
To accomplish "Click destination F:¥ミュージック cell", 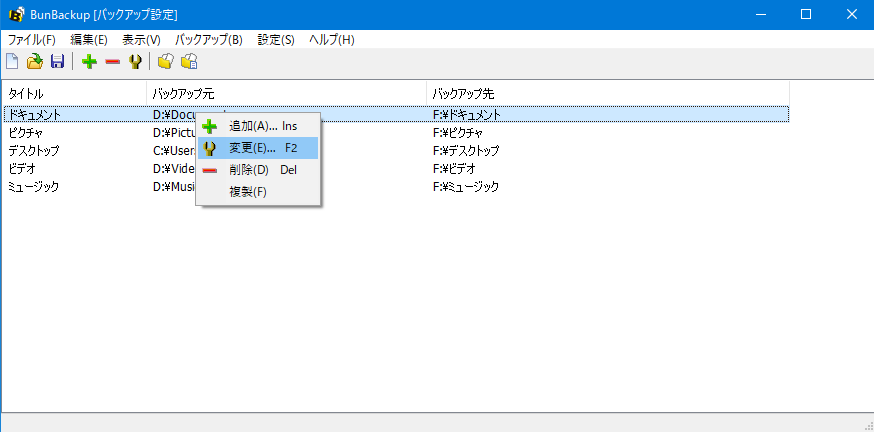I will pyautogui.click(x=465, y=187).
